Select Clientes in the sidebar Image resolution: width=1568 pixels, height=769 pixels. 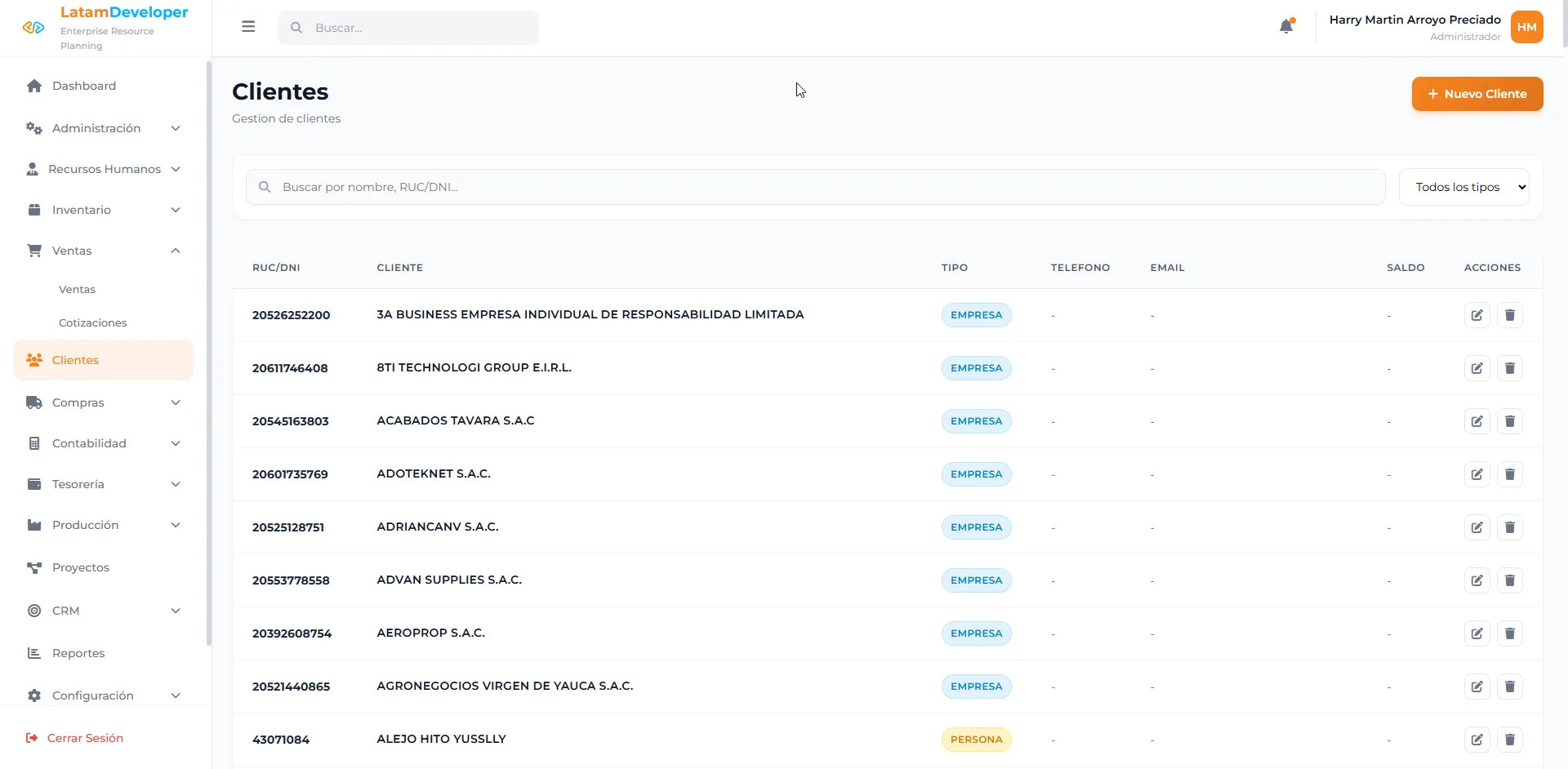[x=103, y=360]
